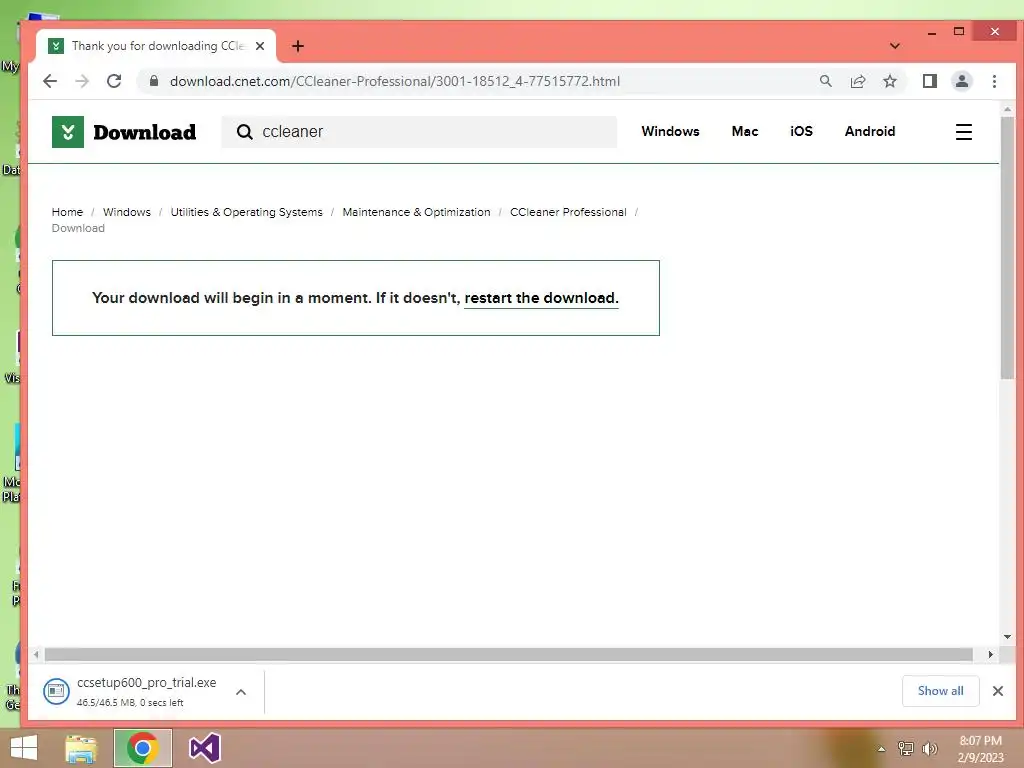1024x768 pixels.
Task: Go to Windows breadcrumb
Action: click(x=127, y=212)
